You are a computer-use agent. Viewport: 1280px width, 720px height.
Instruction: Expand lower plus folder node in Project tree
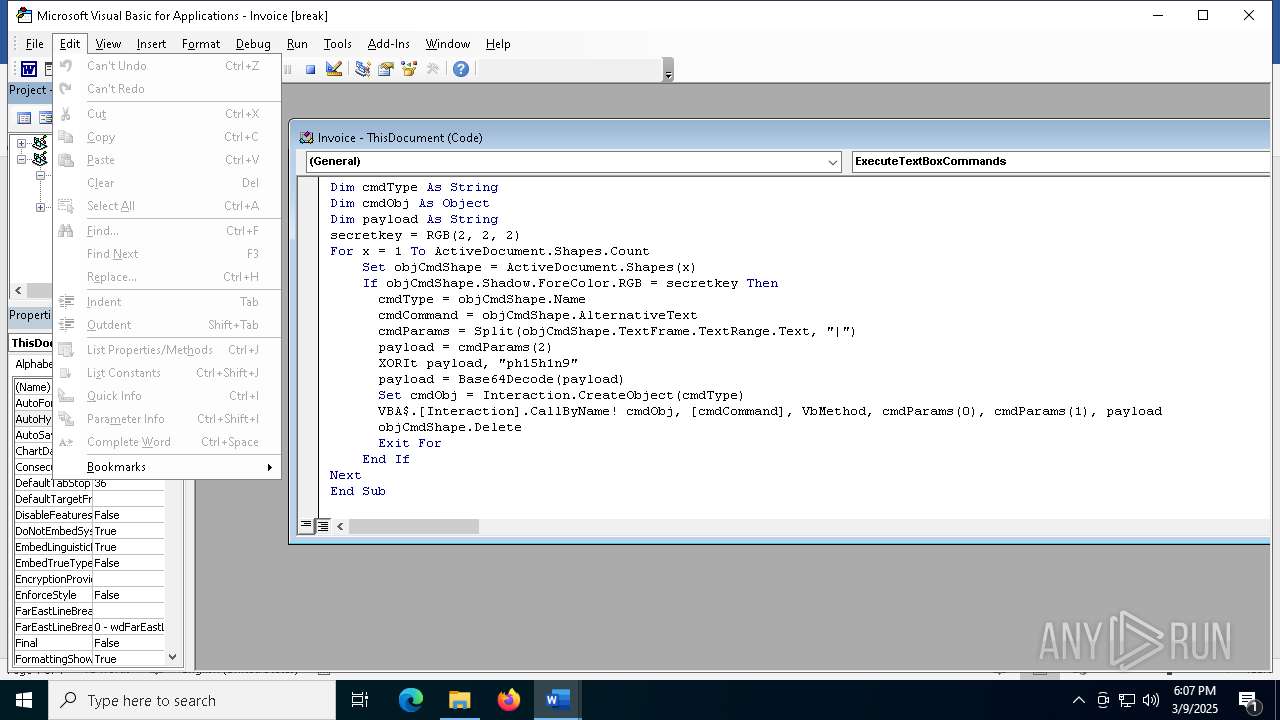[x=40, y=207]
